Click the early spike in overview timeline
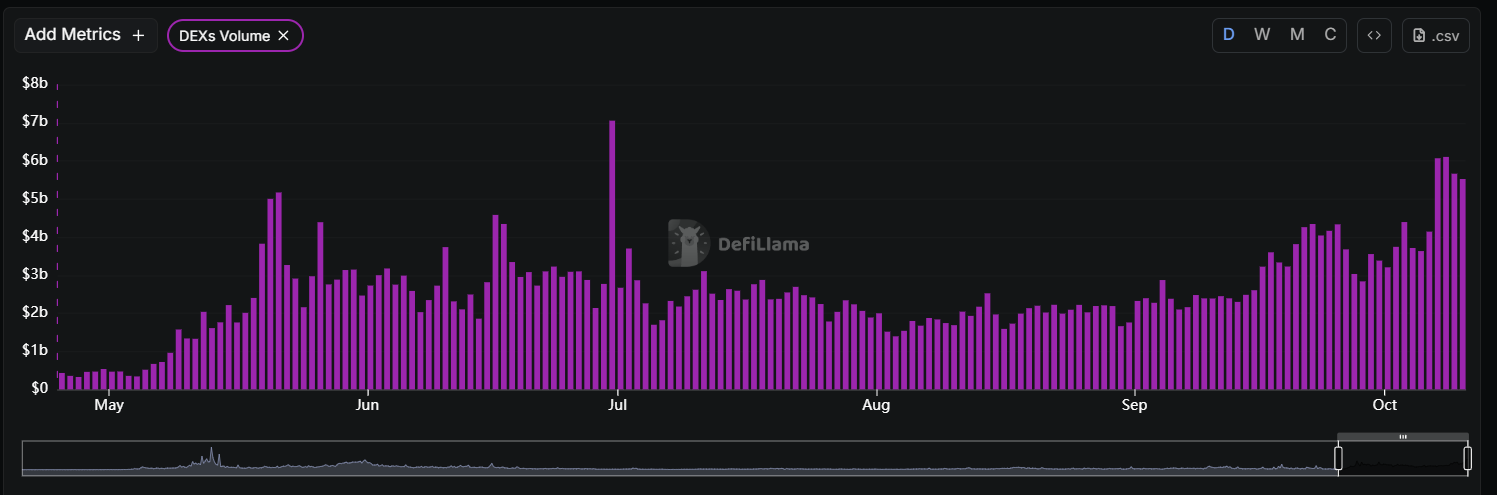This screenshot has height=495, width=1497. 211,458
